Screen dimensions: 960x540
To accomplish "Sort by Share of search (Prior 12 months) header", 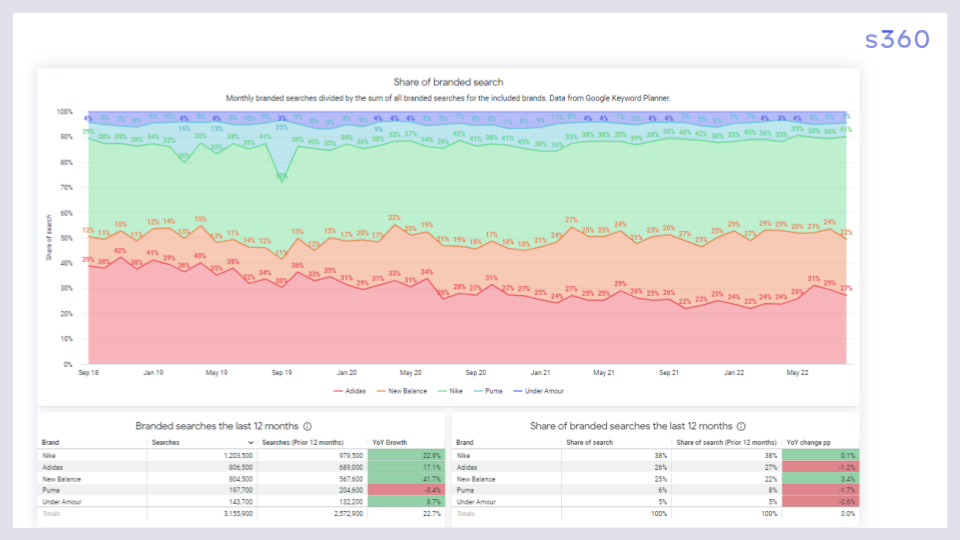I will tap(726, 443).
